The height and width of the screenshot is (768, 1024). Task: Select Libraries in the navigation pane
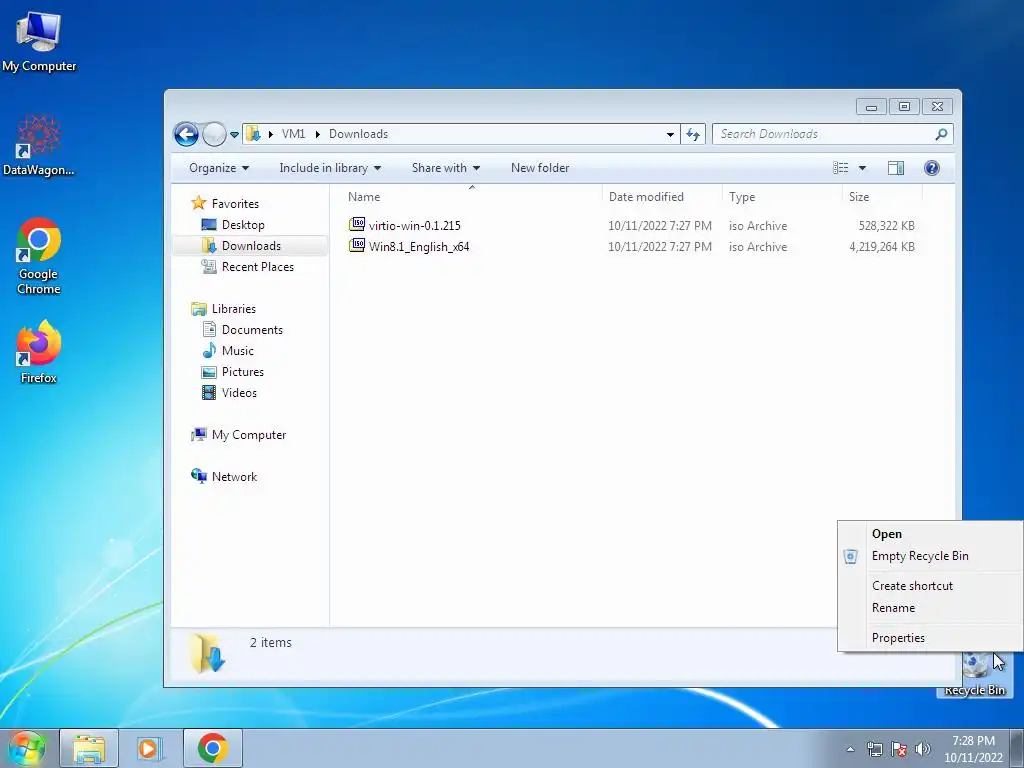click(233, 309)
